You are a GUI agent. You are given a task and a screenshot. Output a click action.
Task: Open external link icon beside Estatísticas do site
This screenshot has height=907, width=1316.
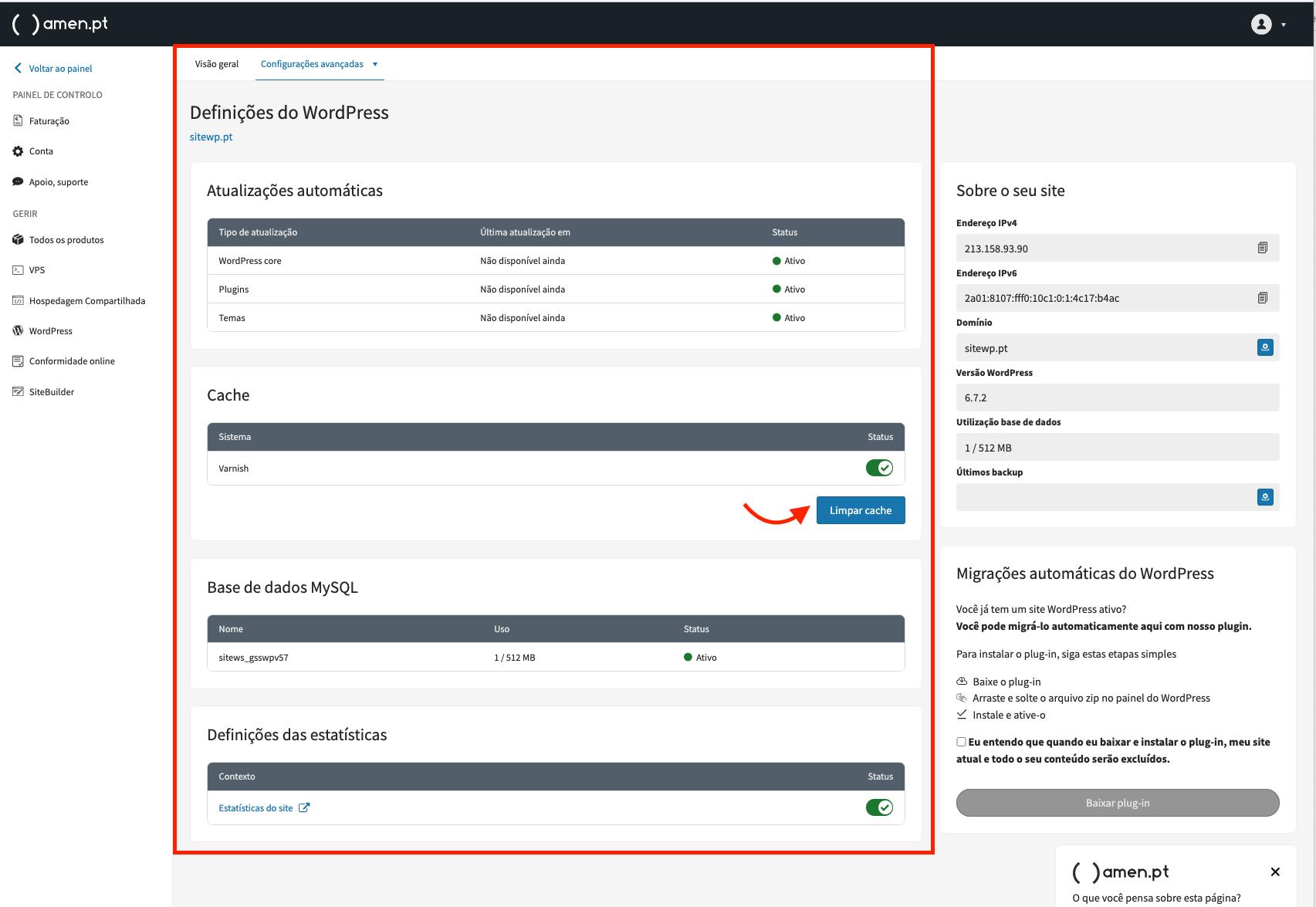coord(304,807)
